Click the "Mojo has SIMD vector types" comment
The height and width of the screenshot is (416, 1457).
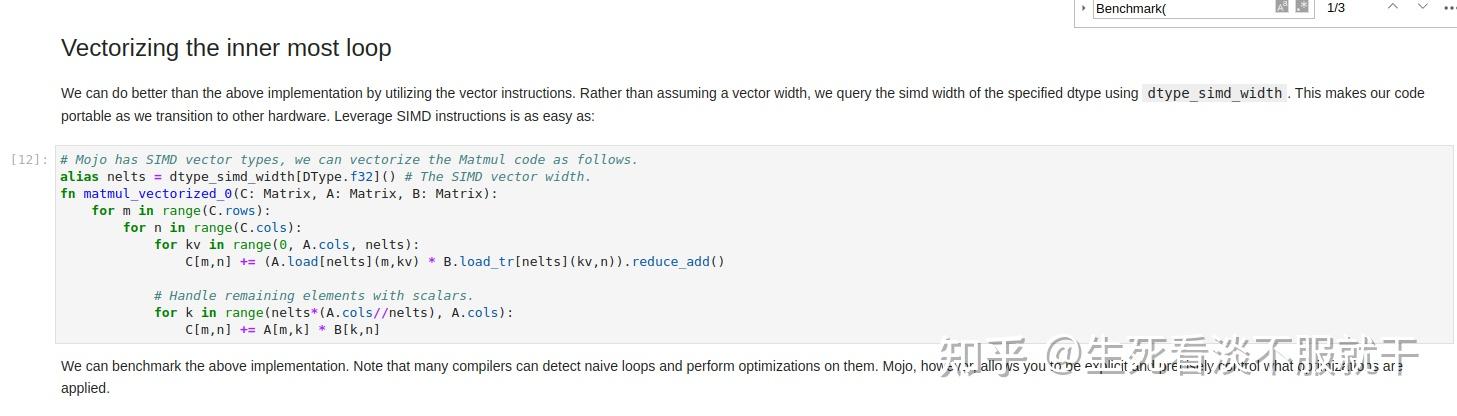[x=348, y=160]
